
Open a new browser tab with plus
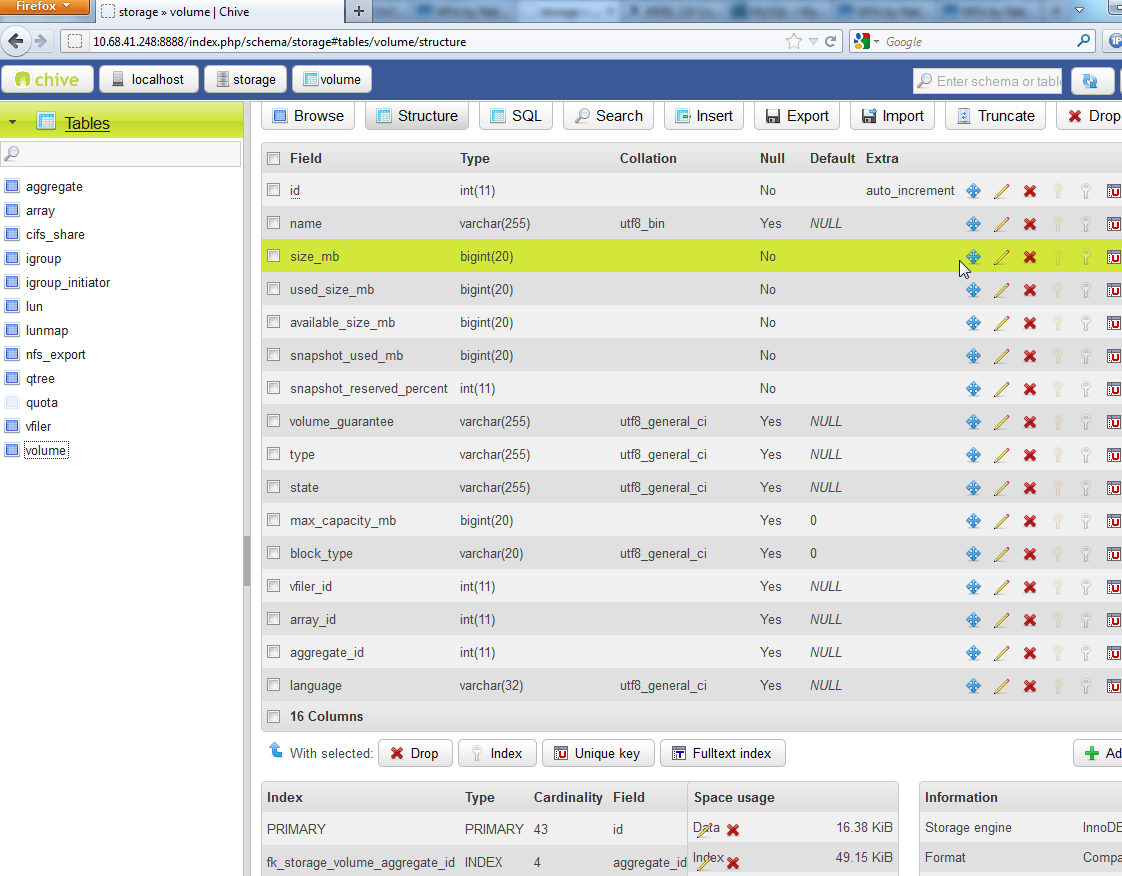coord(358,11)
